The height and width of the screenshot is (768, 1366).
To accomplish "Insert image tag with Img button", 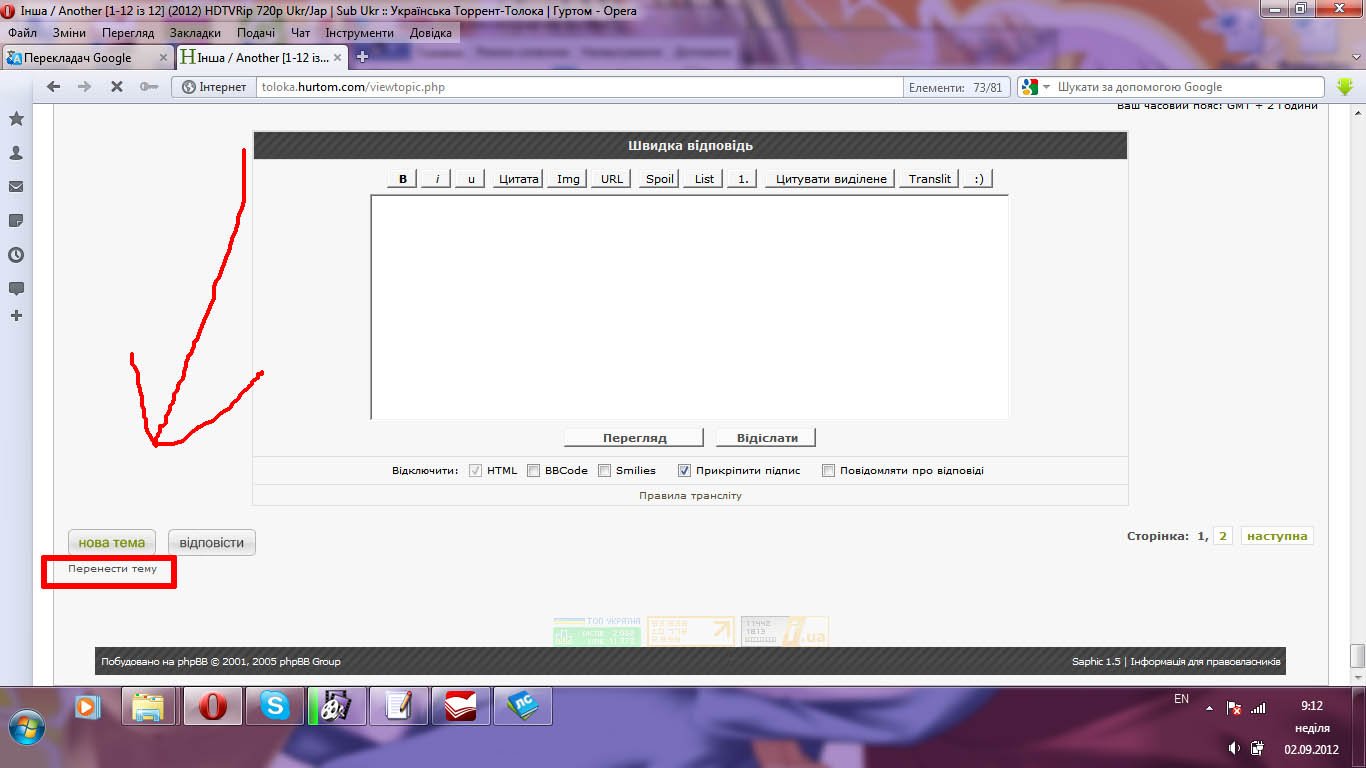I will [568, 179].
